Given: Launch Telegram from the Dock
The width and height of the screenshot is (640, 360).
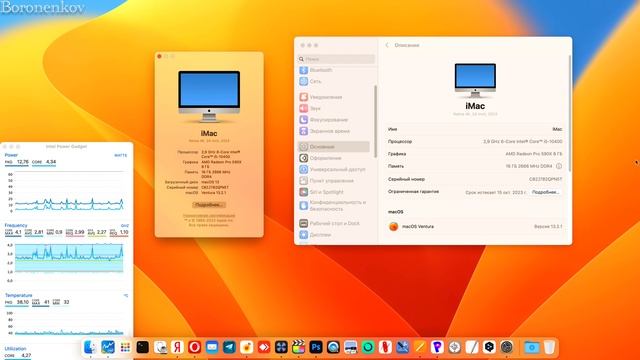Looking at the screenshot, I should (x=229, y=347).
